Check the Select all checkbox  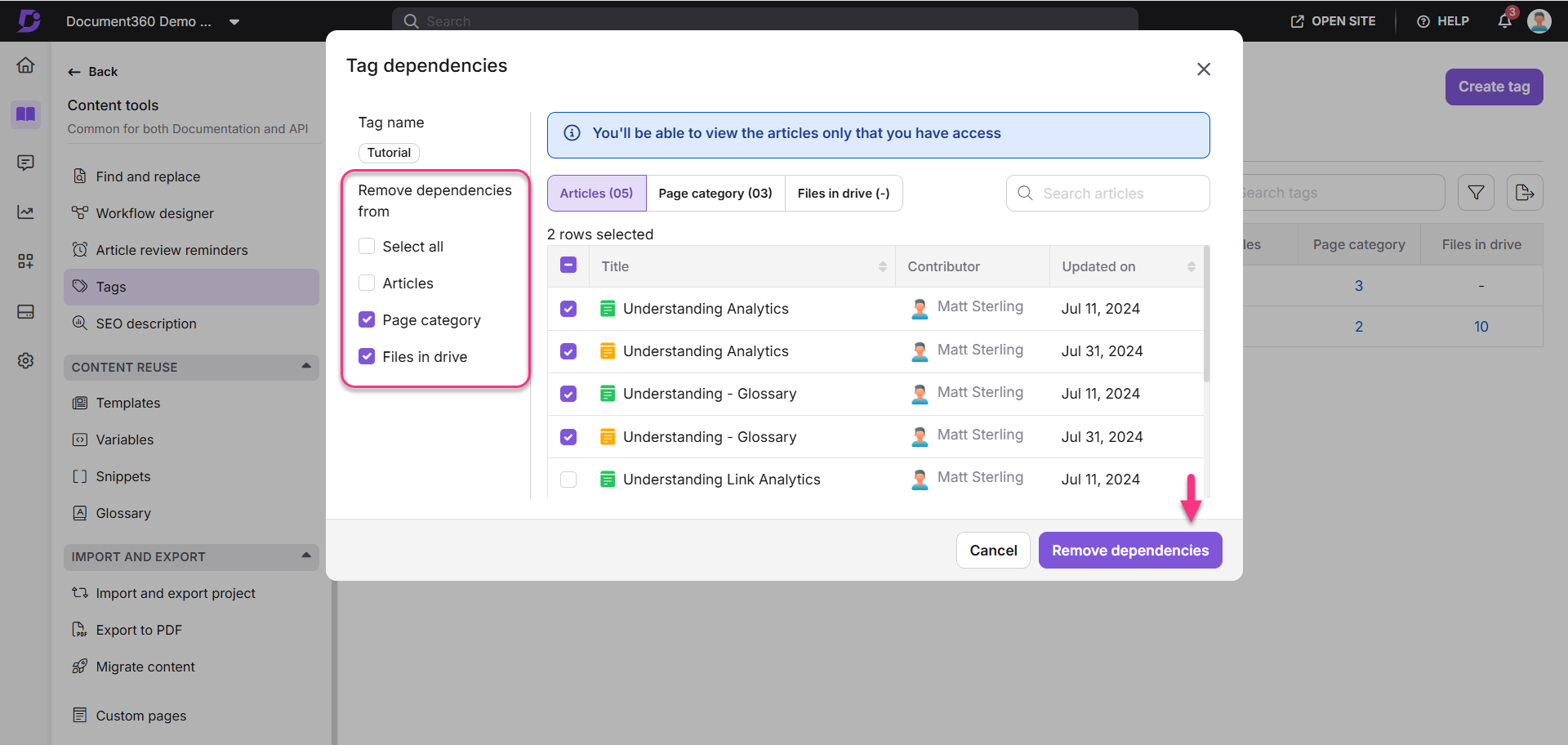(367, 247)
